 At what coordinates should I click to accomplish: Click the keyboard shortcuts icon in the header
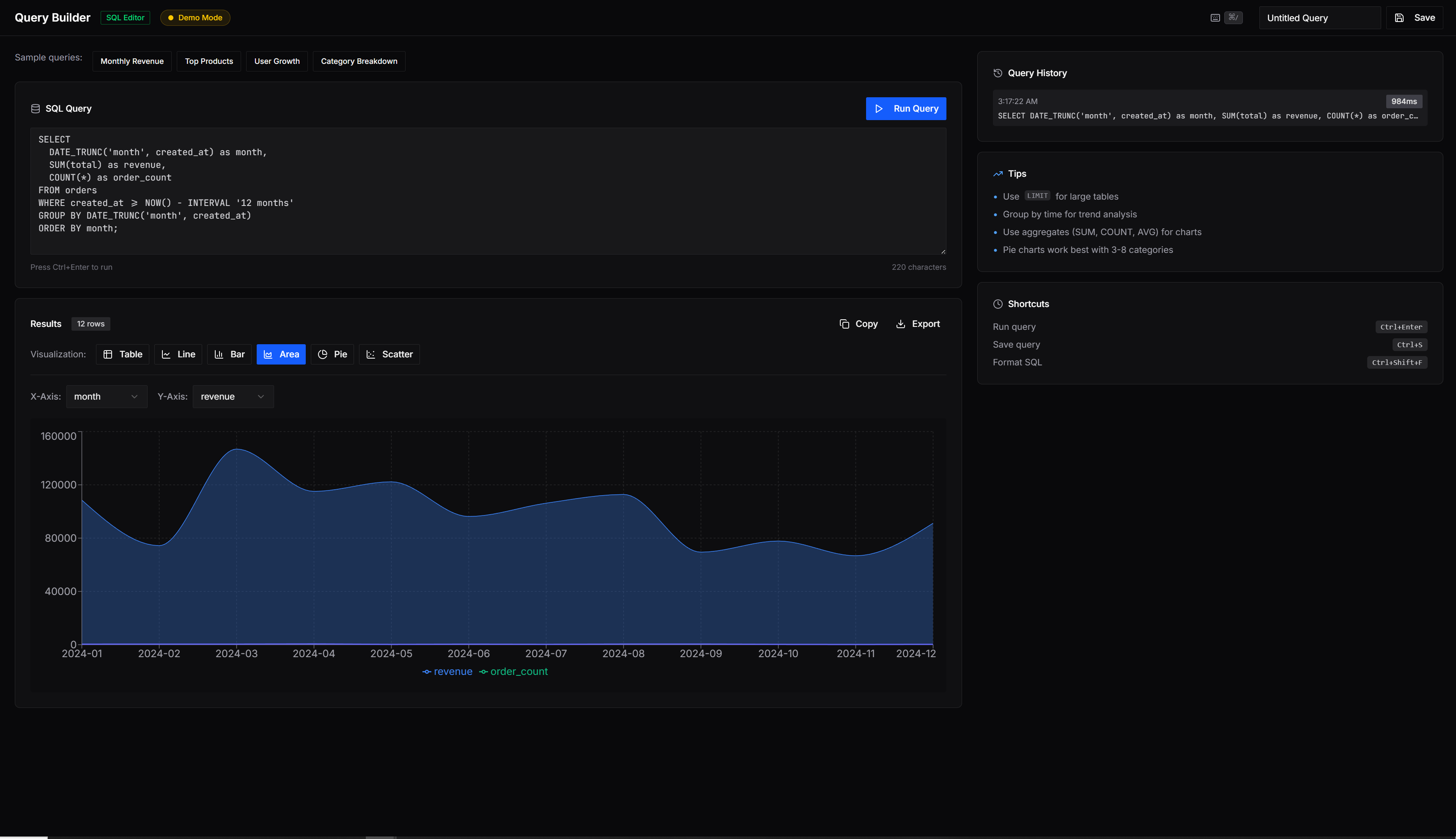[1215, 18]
